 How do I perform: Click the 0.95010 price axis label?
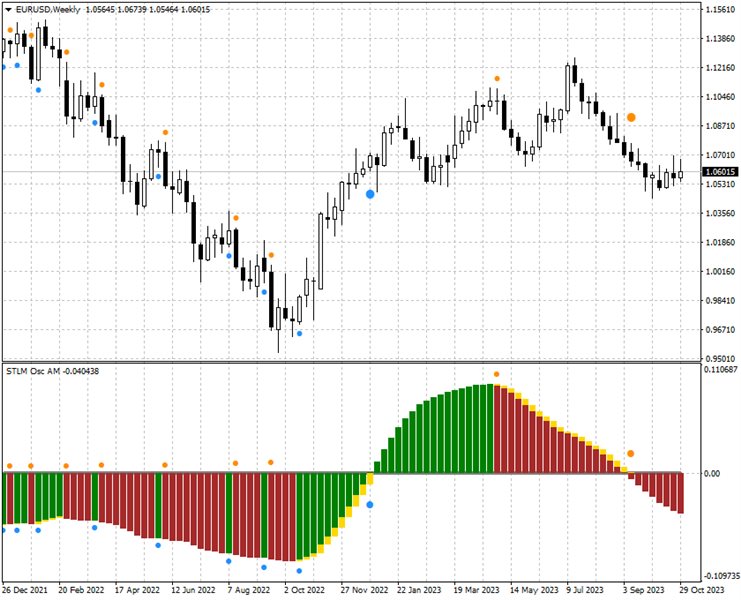pyautogui.click(x=720, y=359)
